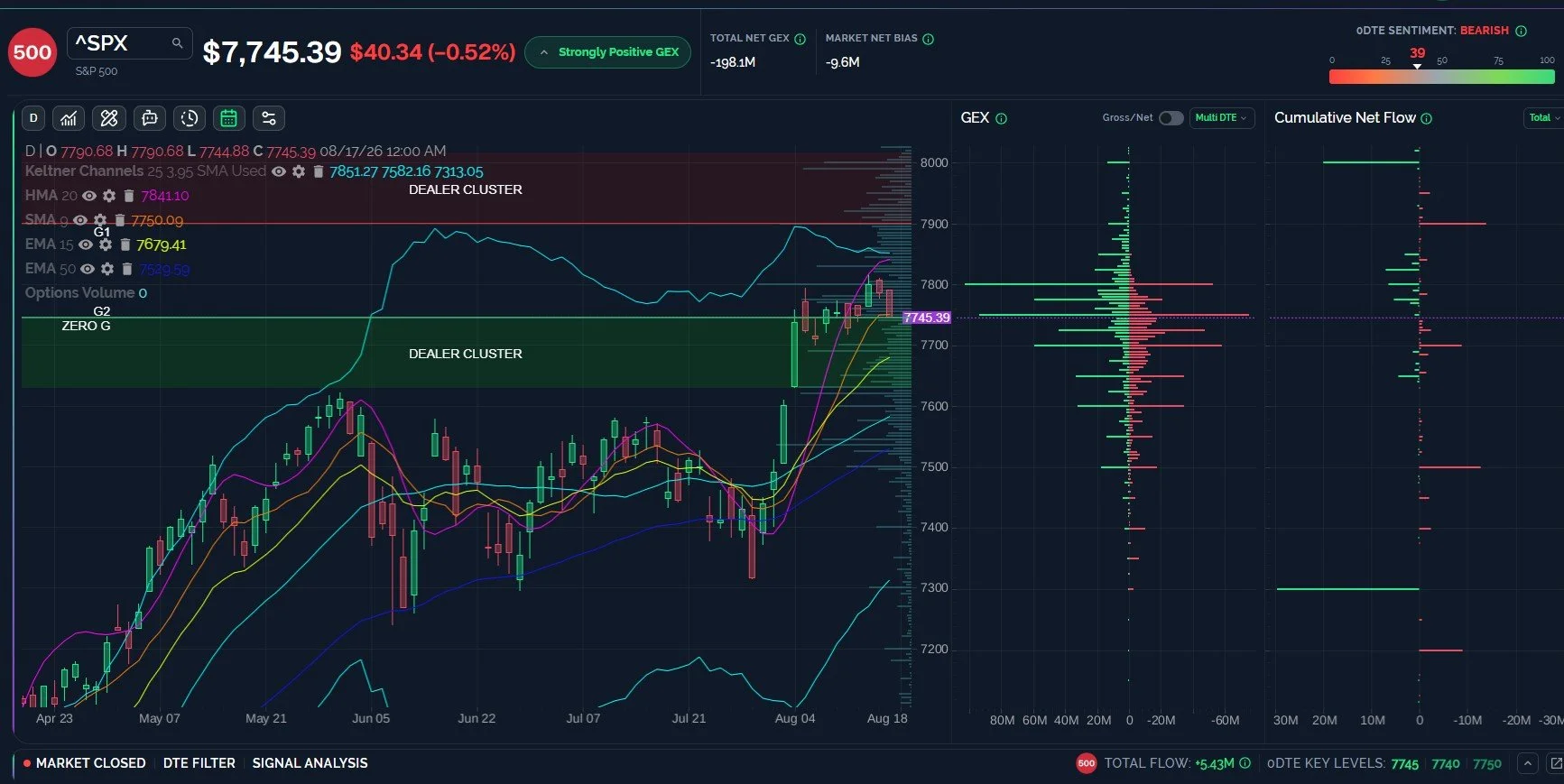
Task: Click info icon beside 0DTE Sentiment
Action: 1522,31
